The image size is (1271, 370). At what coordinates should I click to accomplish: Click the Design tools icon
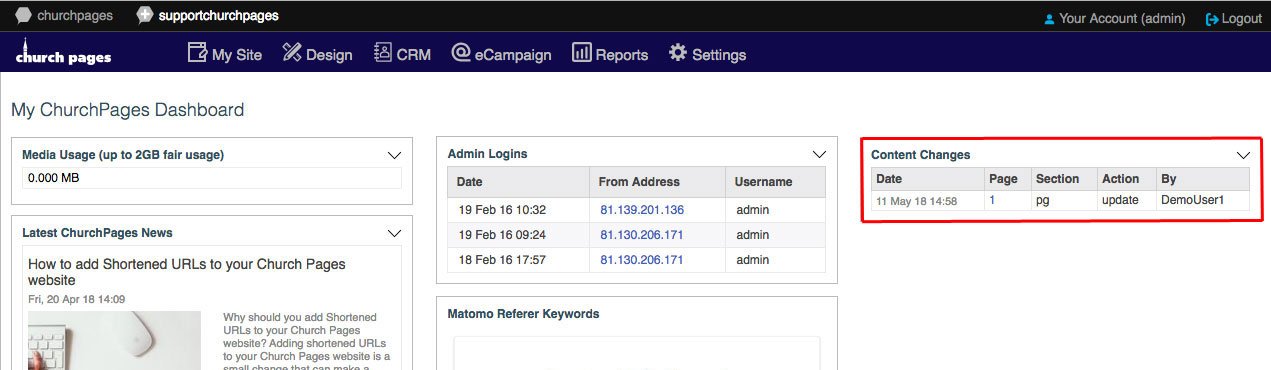[x=292, y=53]
